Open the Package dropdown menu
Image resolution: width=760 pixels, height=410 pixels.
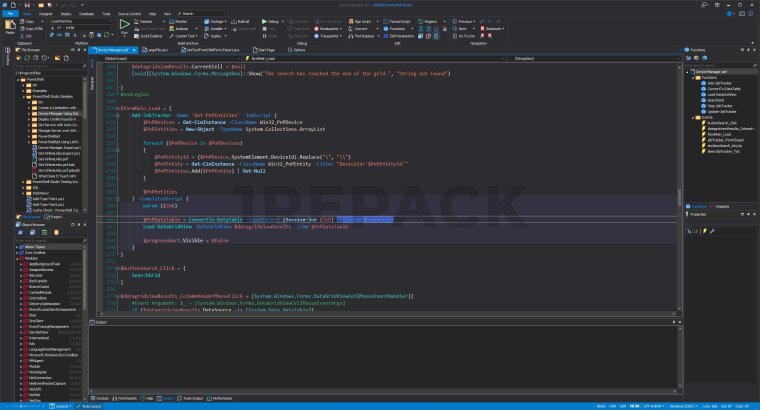click(x=217, y=20)
